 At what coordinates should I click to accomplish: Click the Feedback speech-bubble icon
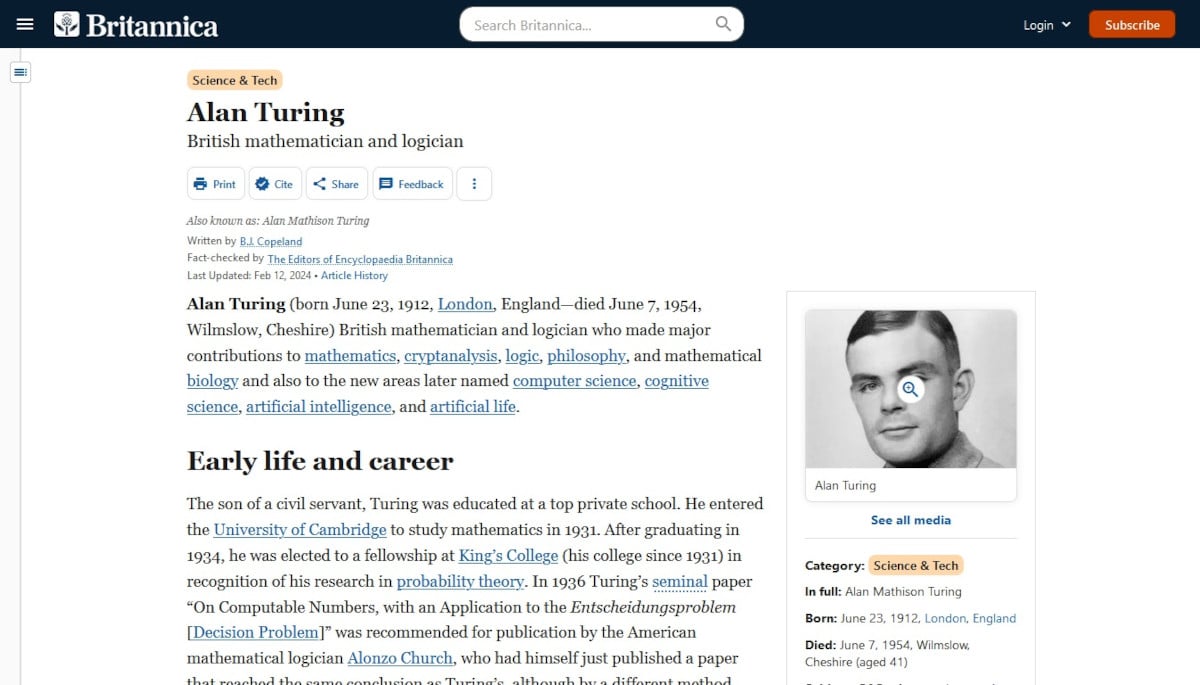tap(386, 183)
